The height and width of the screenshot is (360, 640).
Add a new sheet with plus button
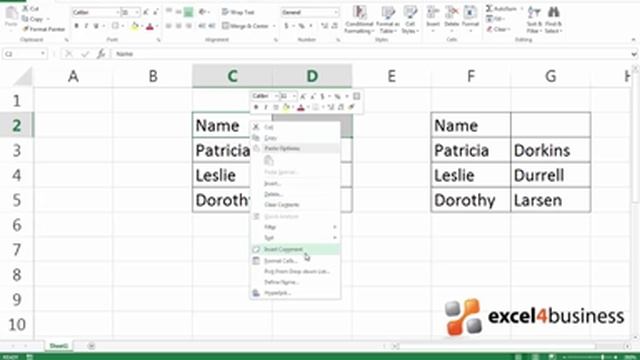(91, 346)
